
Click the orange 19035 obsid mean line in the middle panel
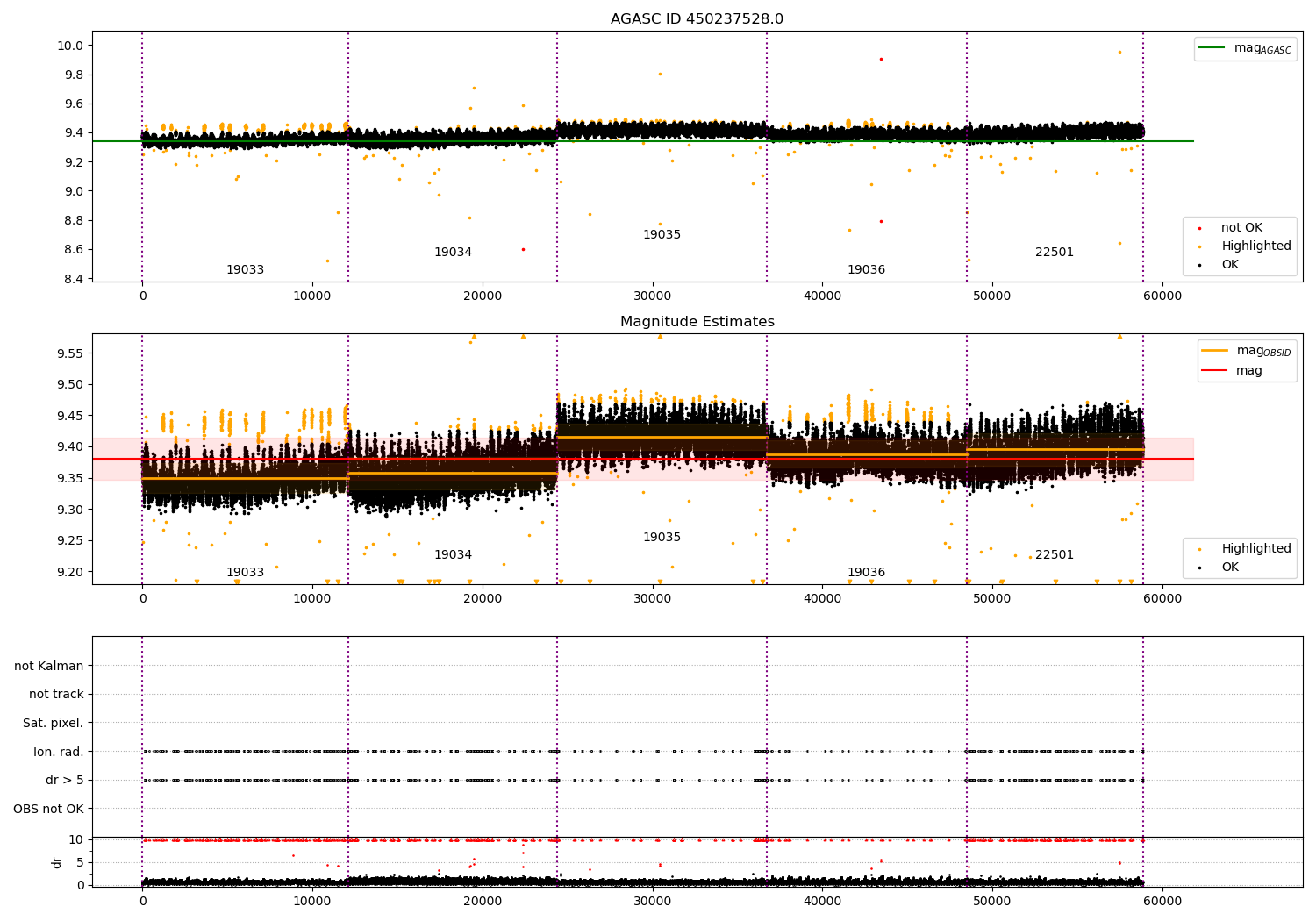point(662,437)
